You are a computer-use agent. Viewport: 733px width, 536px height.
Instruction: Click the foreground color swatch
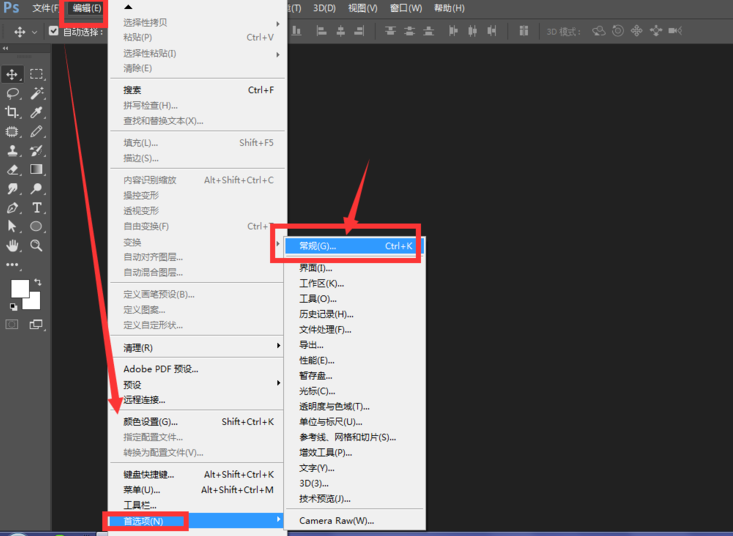coord(19,287)
